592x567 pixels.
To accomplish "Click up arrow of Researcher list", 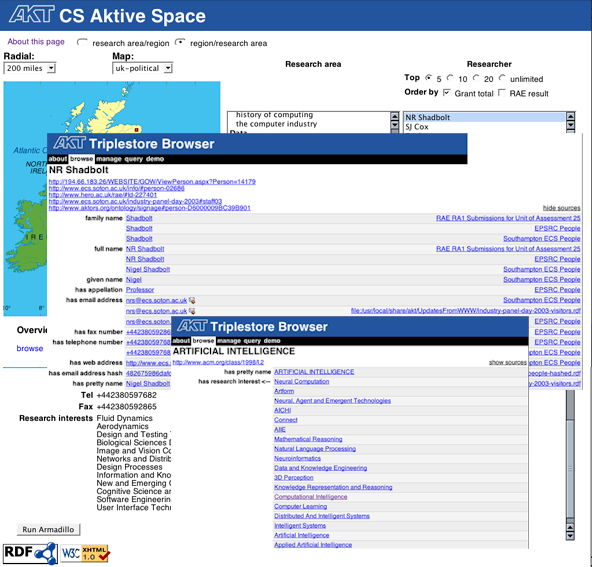I will 570,116.
